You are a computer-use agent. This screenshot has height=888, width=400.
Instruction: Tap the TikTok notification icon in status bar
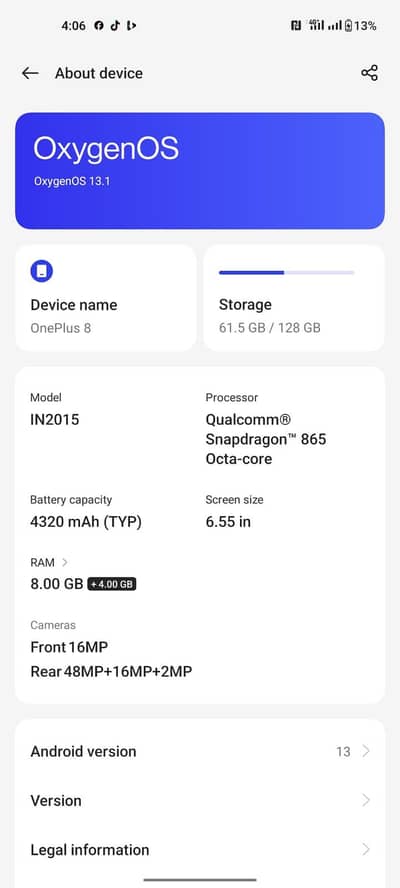coord(115,25)
